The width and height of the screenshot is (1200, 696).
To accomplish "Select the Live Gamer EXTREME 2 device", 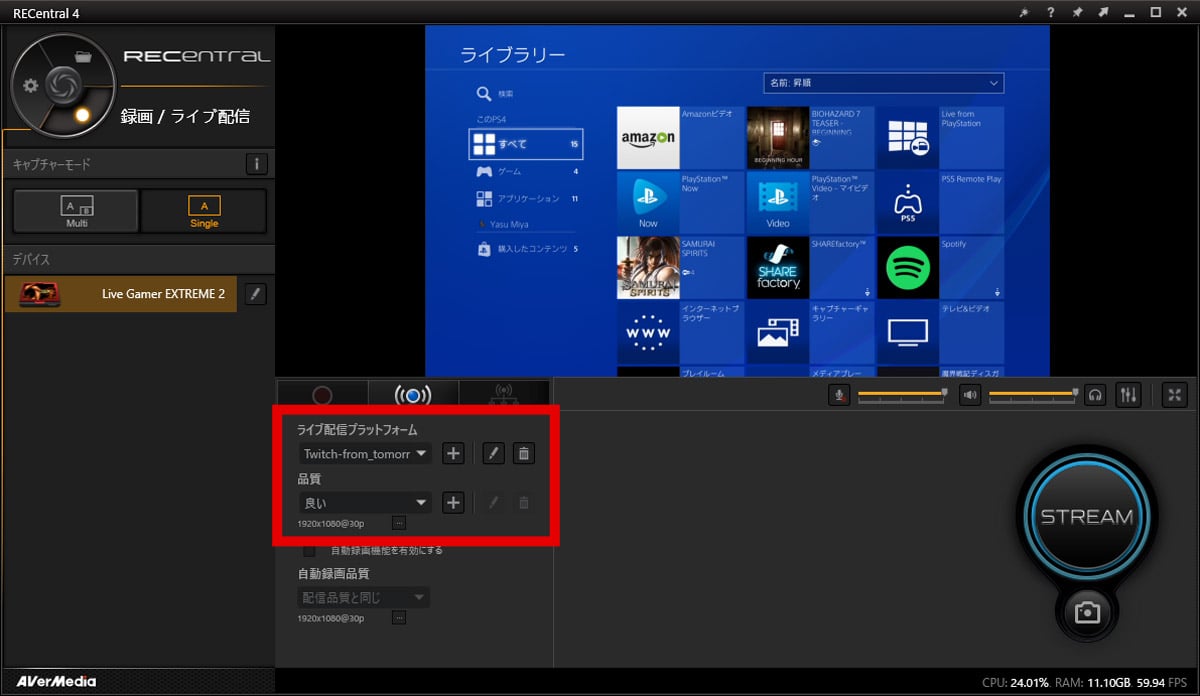I will pyautogui.click(x=121, y=294).
